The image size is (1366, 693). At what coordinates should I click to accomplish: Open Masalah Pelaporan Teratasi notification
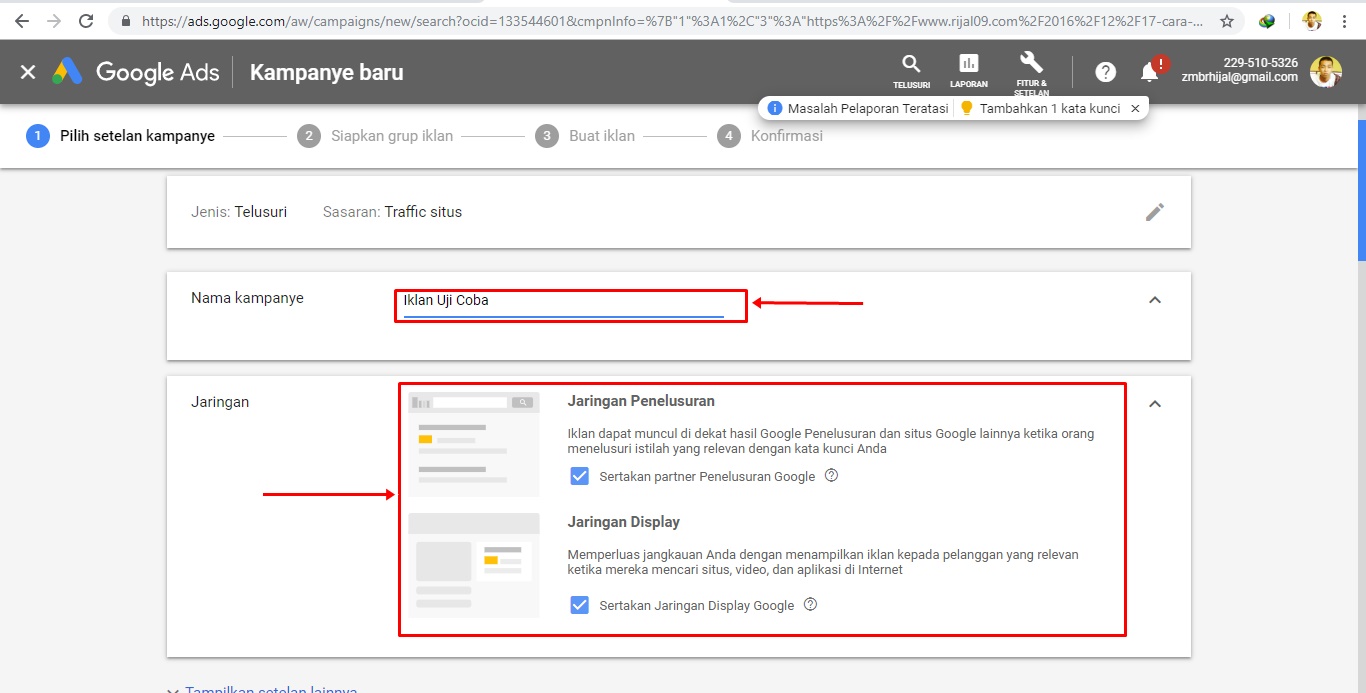click(x=858, y=108)
